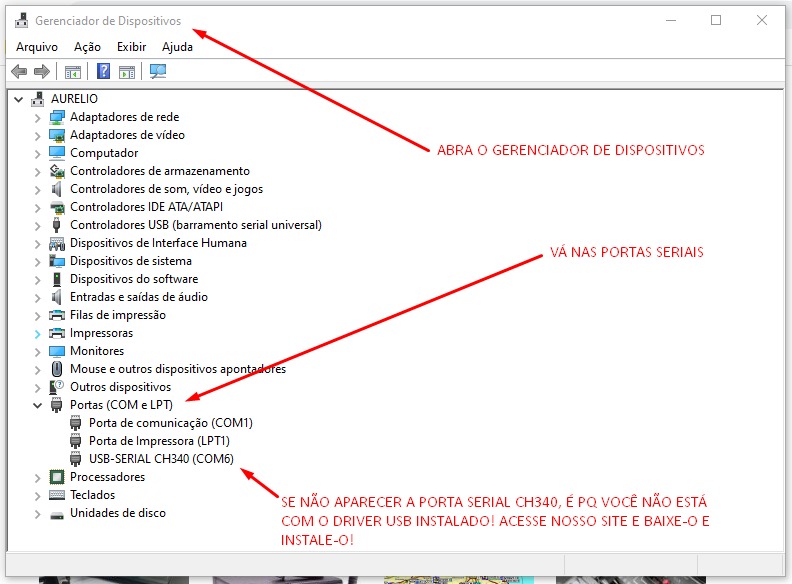Click the mouse icon for Mouse e outros dispositivos
Screen dimensions: 792x584
57,369
